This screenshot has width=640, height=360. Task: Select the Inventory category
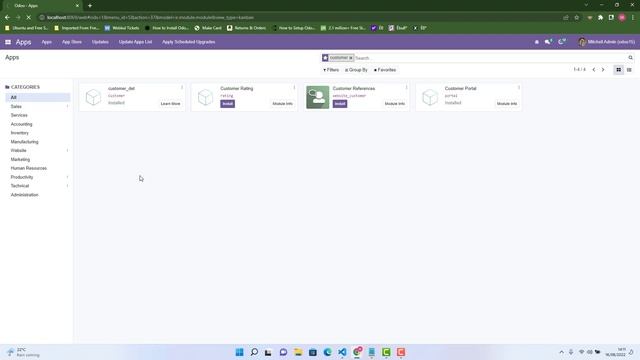20,133
